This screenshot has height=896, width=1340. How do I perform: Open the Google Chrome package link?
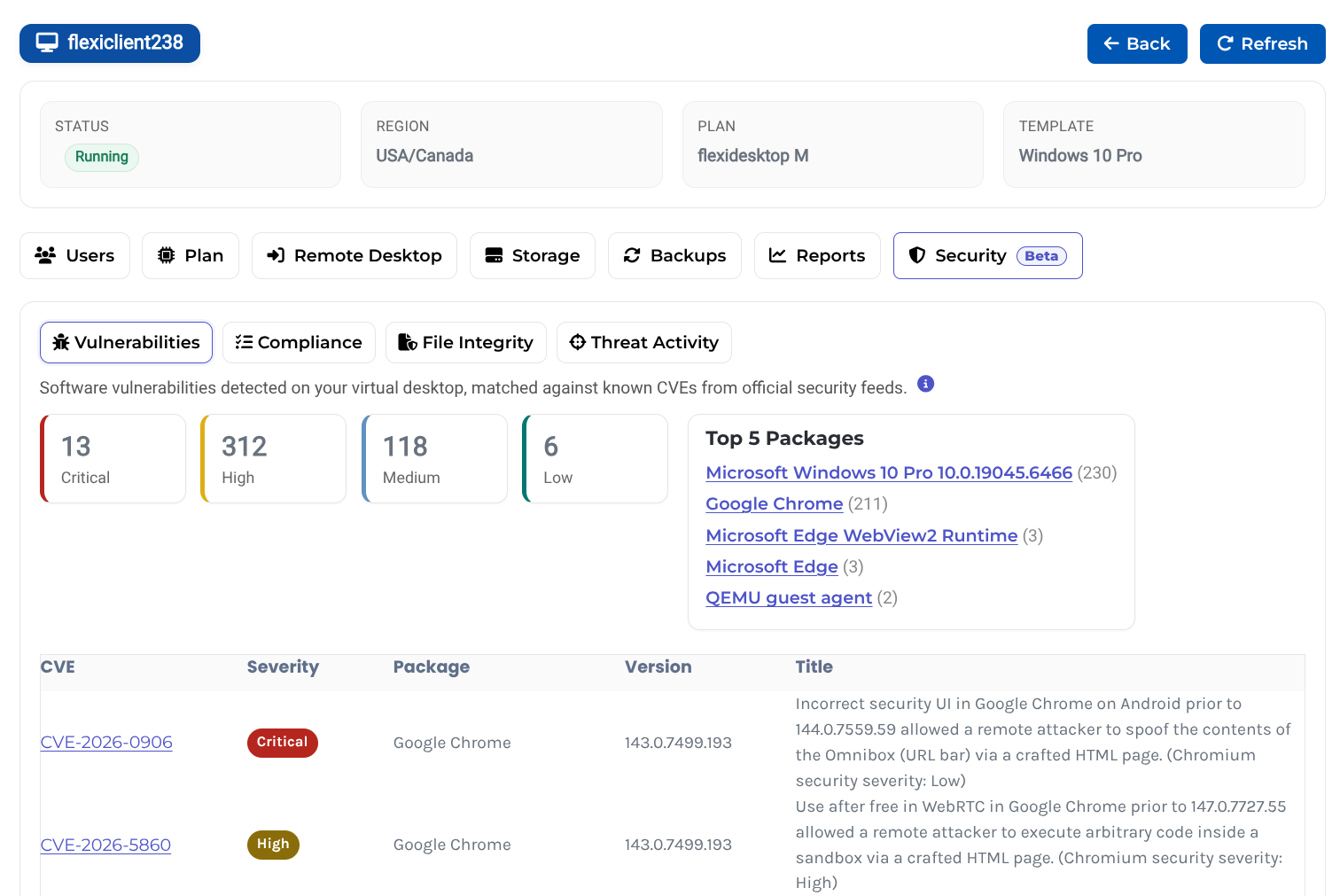click(x=775, y=503)
